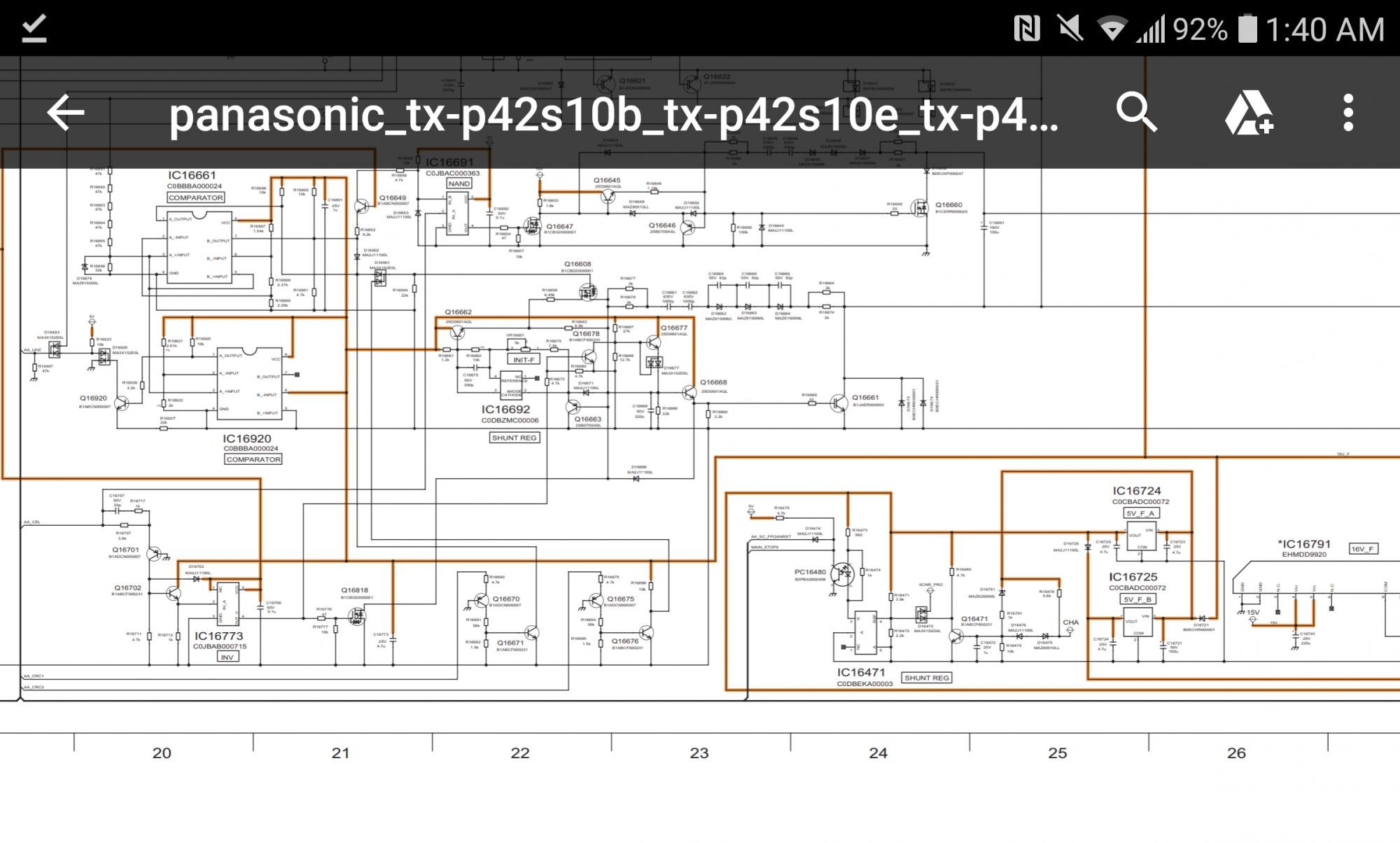Tap the battery indicator icon
The width and height of the screenshot is (1400, 843).
point(1247,29)
